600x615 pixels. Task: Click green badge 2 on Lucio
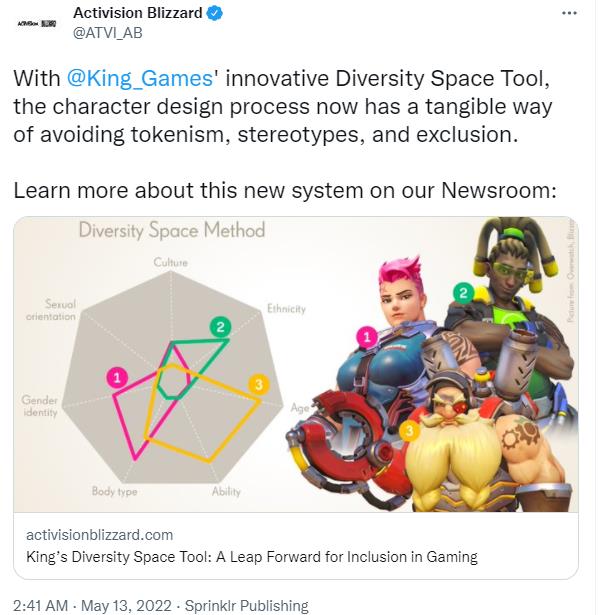click(x=462, y=292)
